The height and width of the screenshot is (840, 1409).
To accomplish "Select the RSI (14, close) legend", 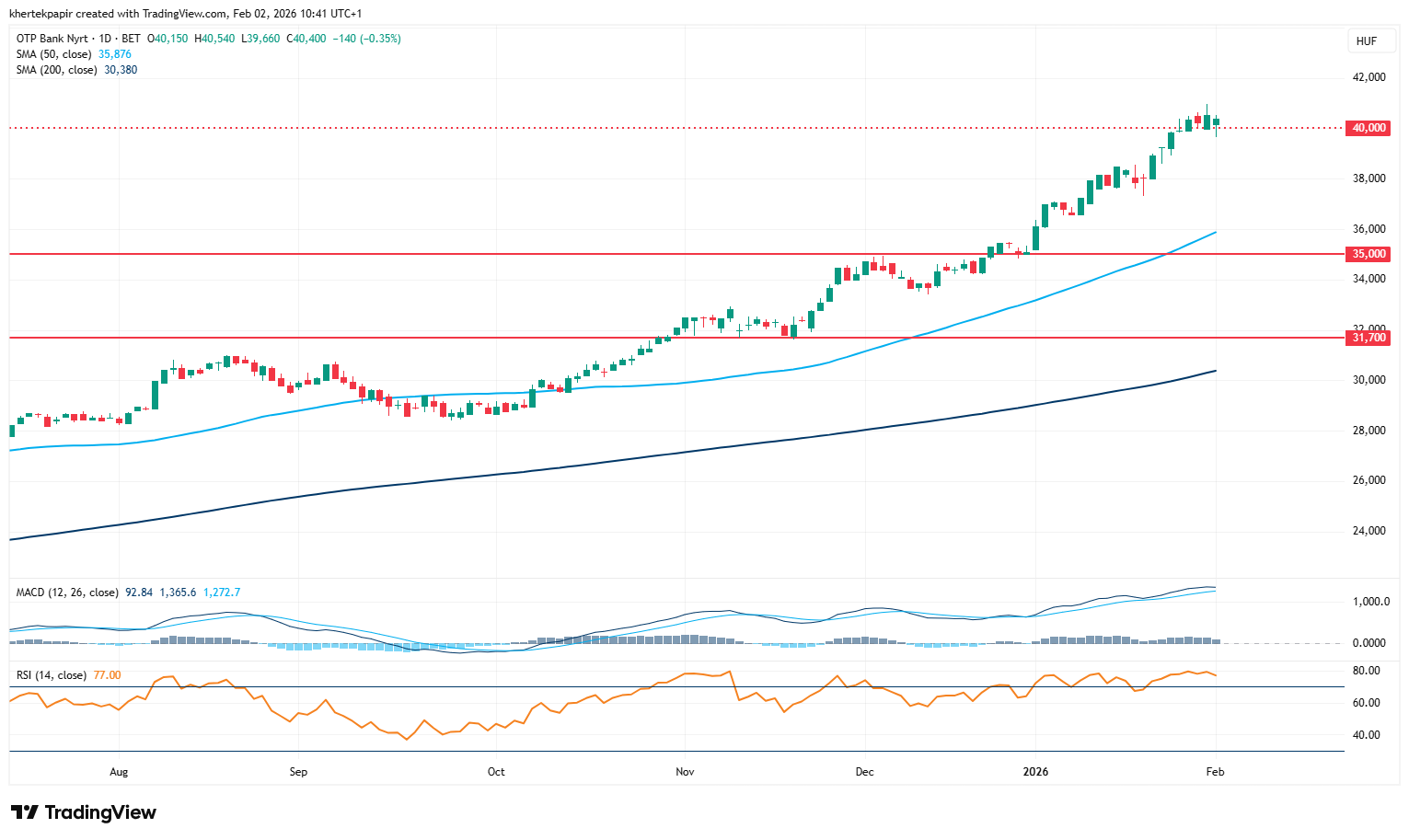I will point(52,675).
